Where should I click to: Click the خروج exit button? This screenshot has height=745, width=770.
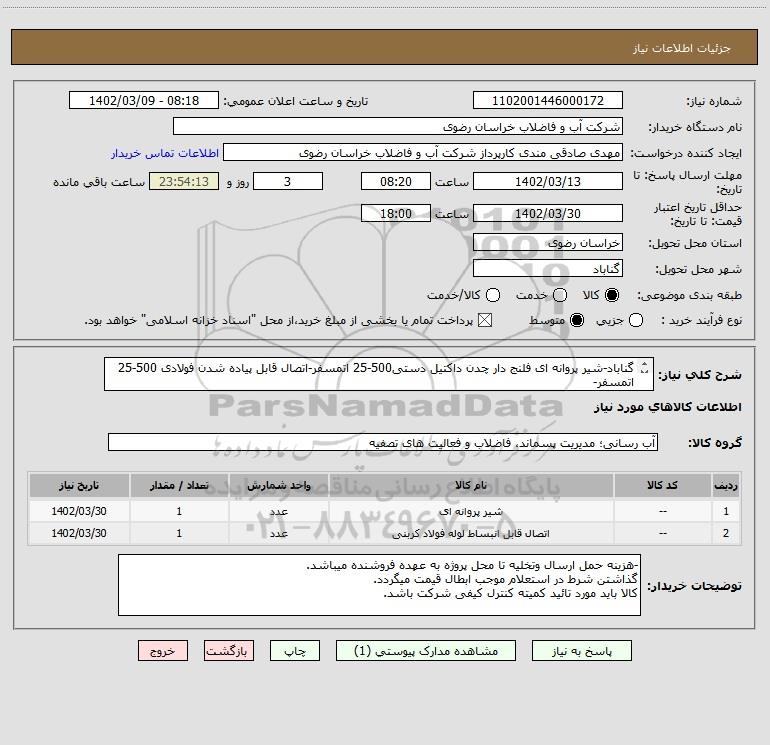click(x=163, y=651)
